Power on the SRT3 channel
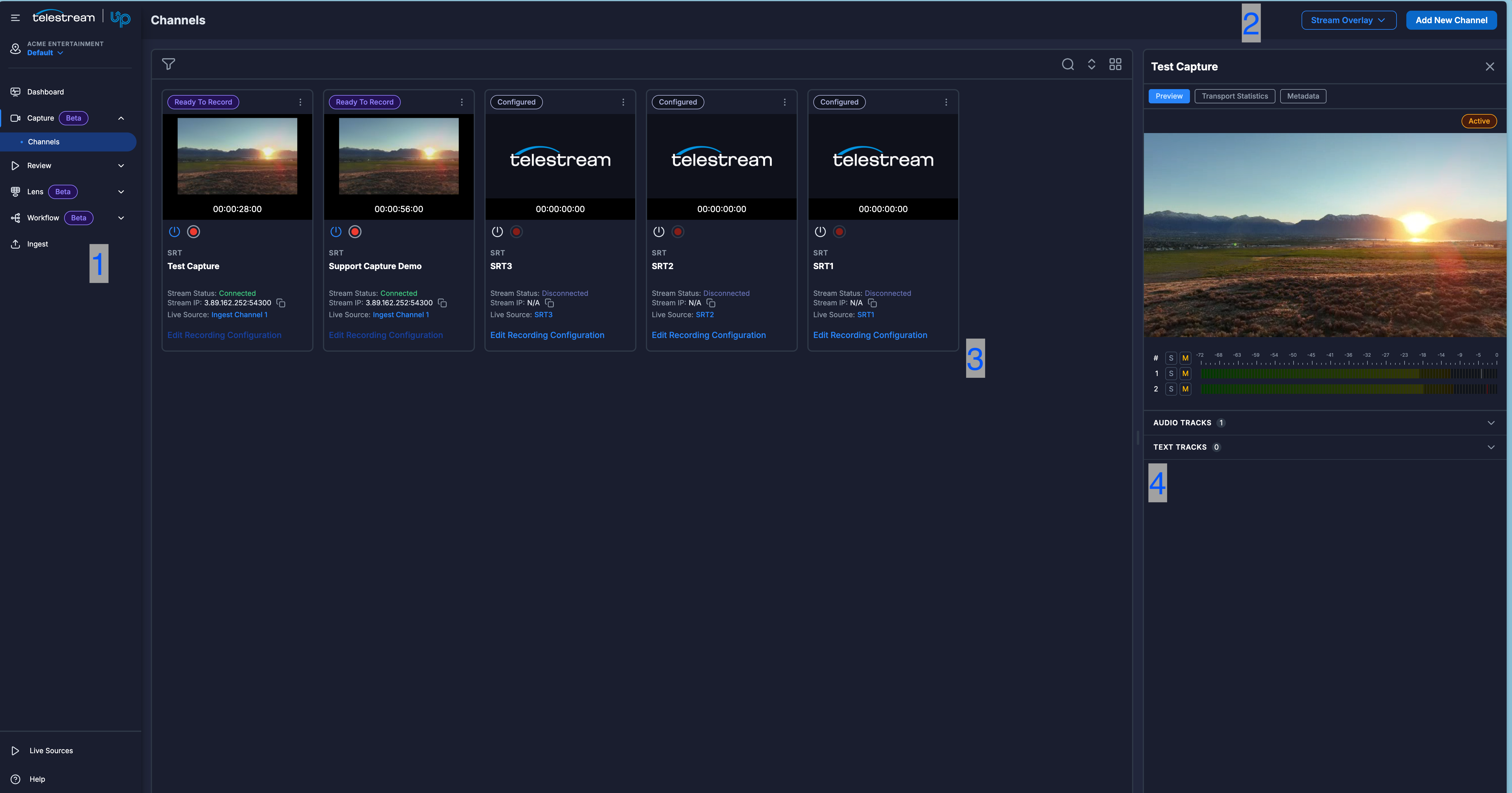Screen dimensions: 1512x793 tap(497, 231)
